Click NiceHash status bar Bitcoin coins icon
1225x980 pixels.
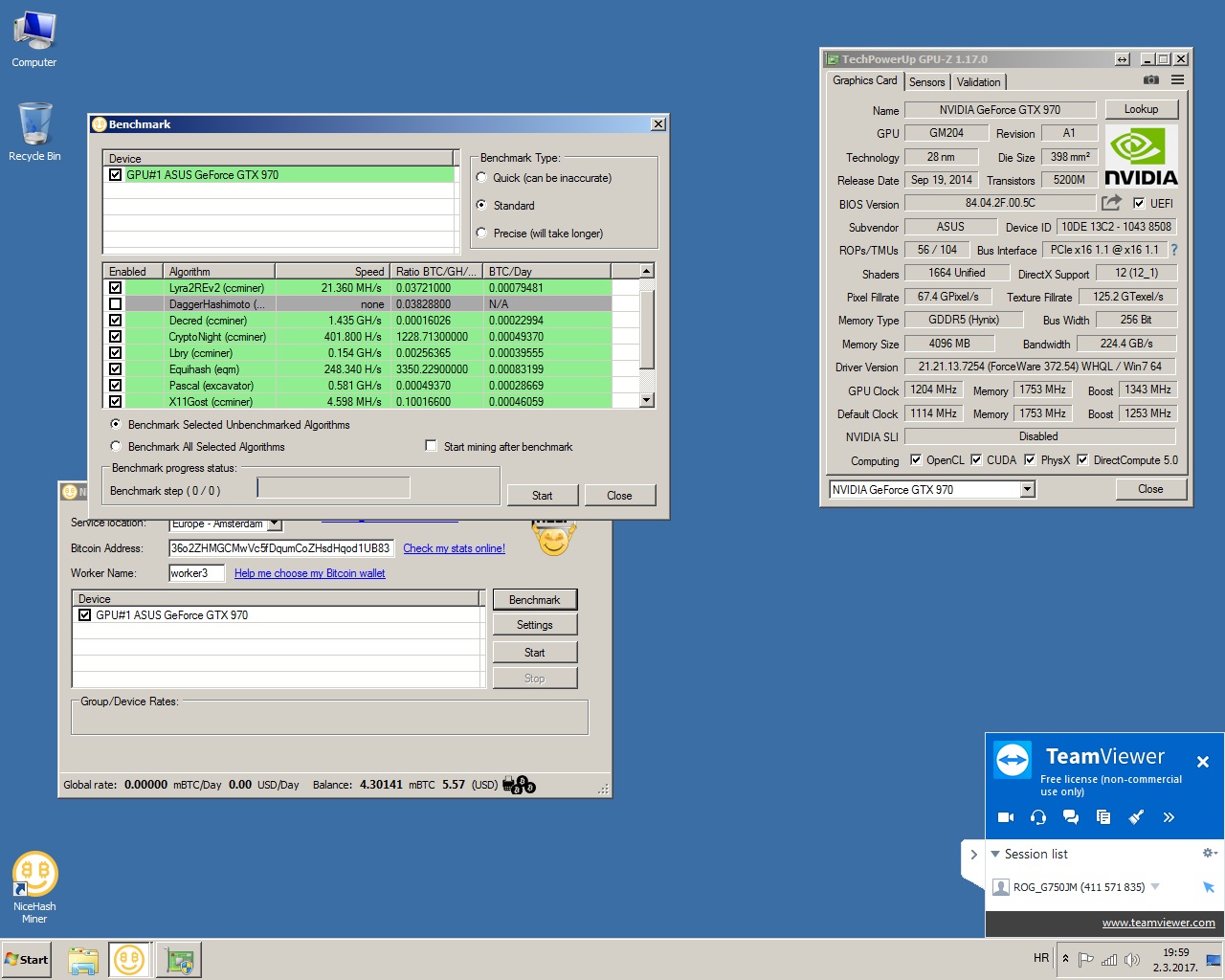(519, 785)
